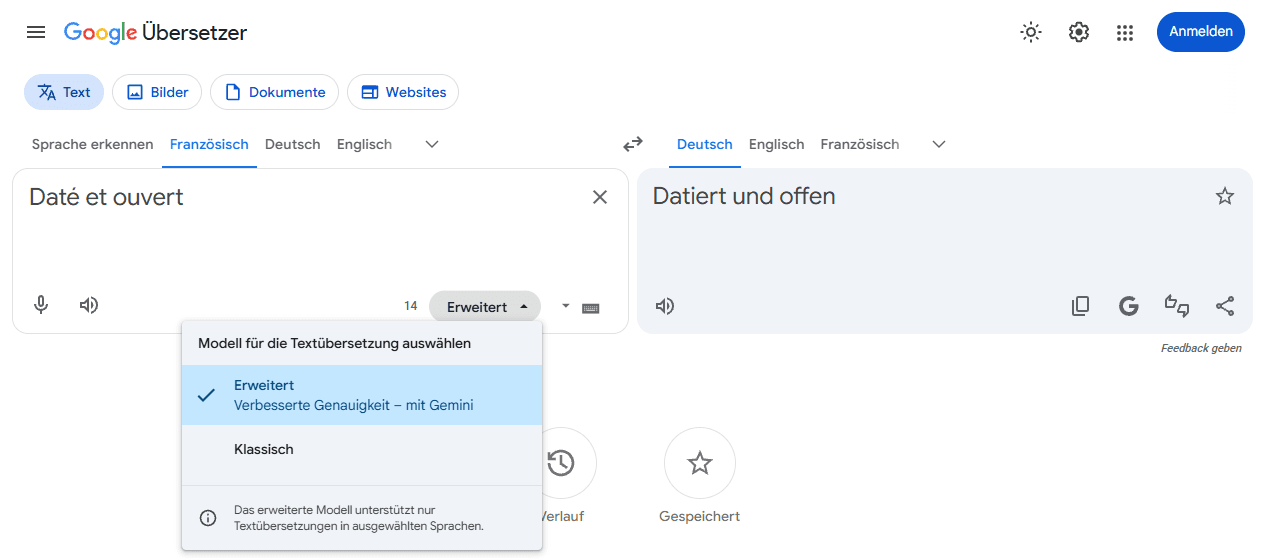Swap source and target languages
The image size is (1264, 560).
click(633, 144)
